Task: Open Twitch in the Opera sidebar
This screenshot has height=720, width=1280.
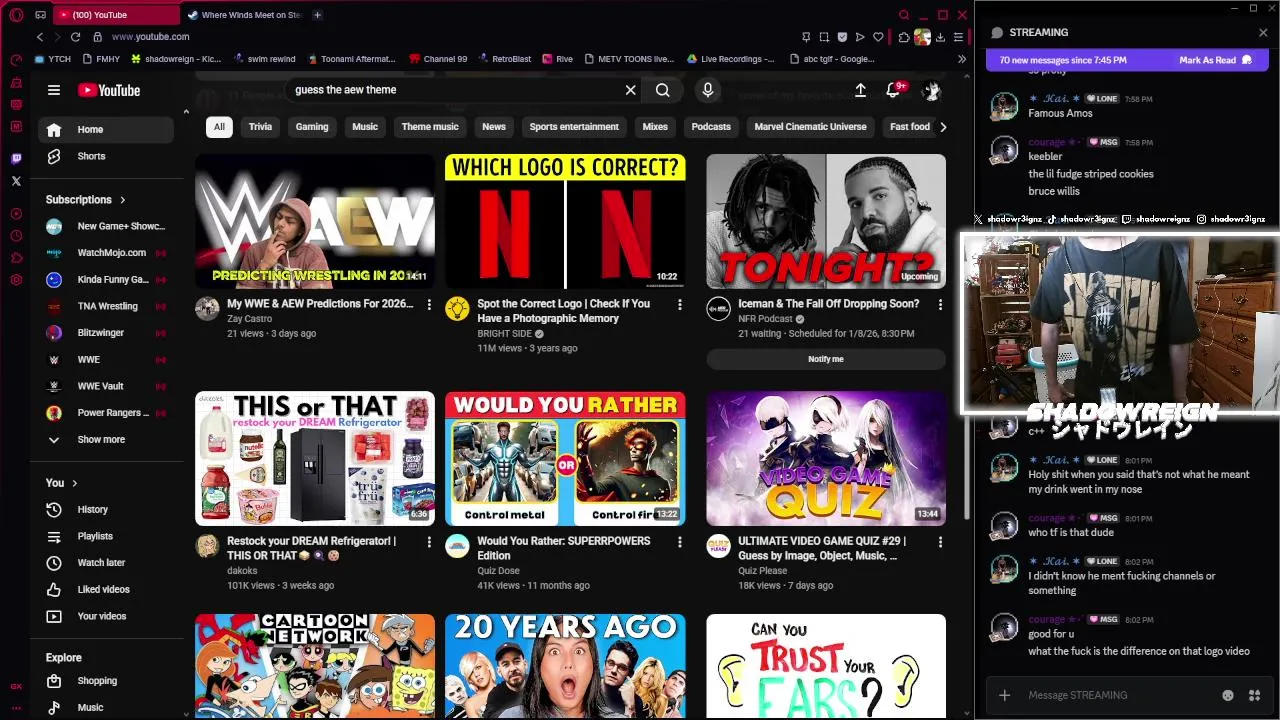Action: coord(16,159)
